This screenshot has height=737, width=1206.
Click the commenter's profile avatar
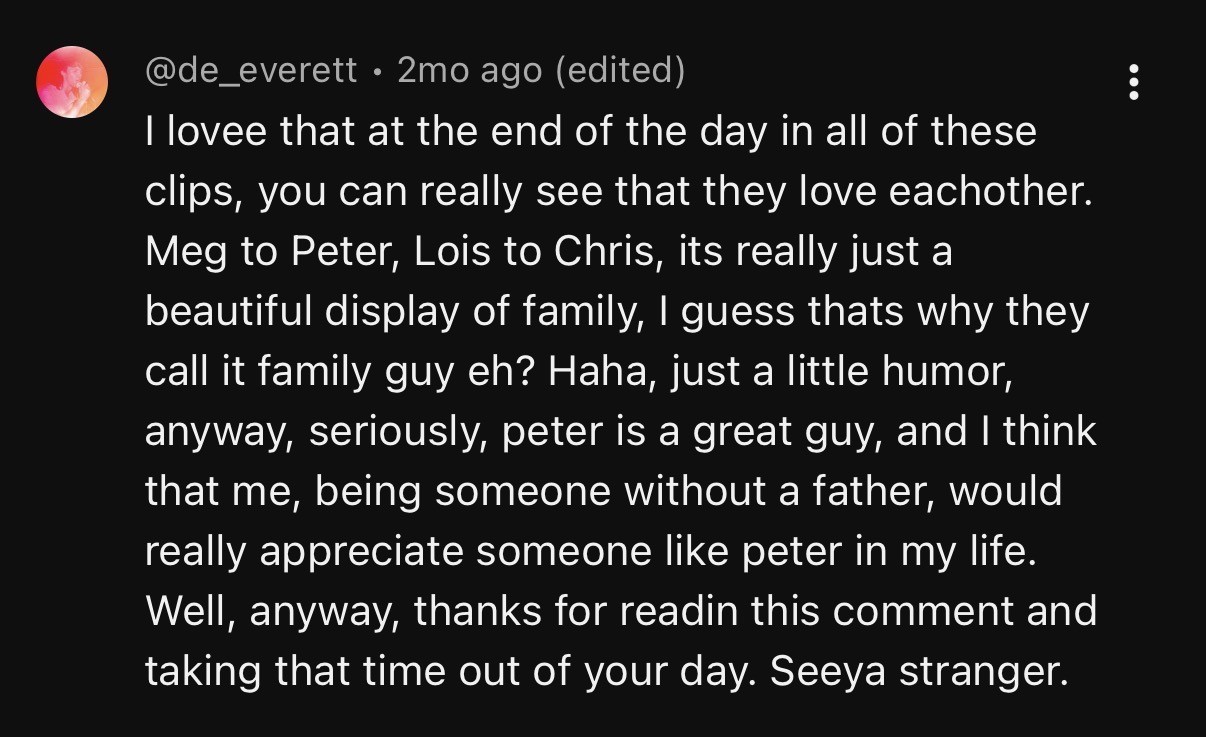click(72, 82)
